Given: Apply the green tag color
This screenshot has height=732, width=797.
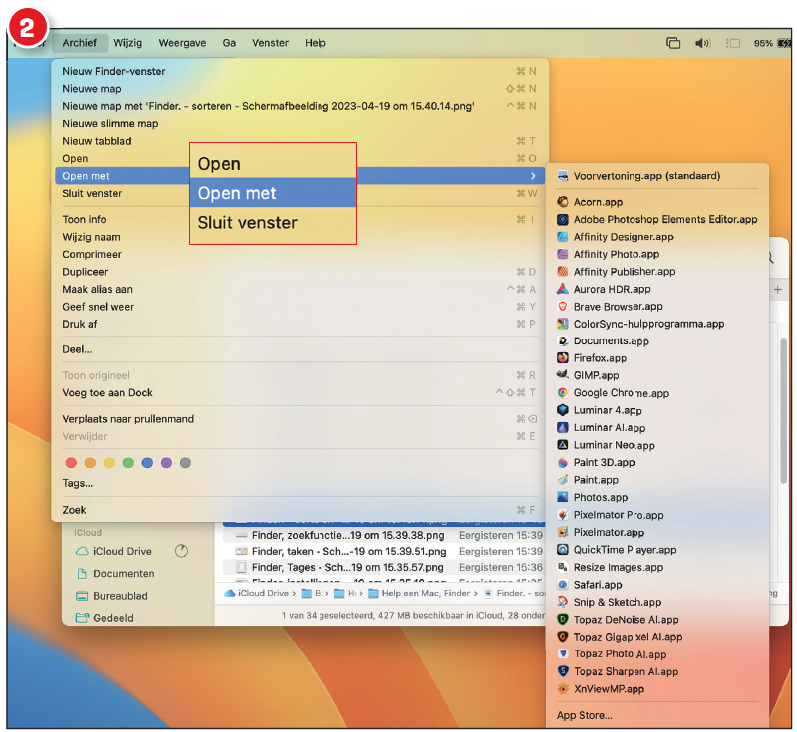Looking at the screenshot, I should [x=128, y=463].
